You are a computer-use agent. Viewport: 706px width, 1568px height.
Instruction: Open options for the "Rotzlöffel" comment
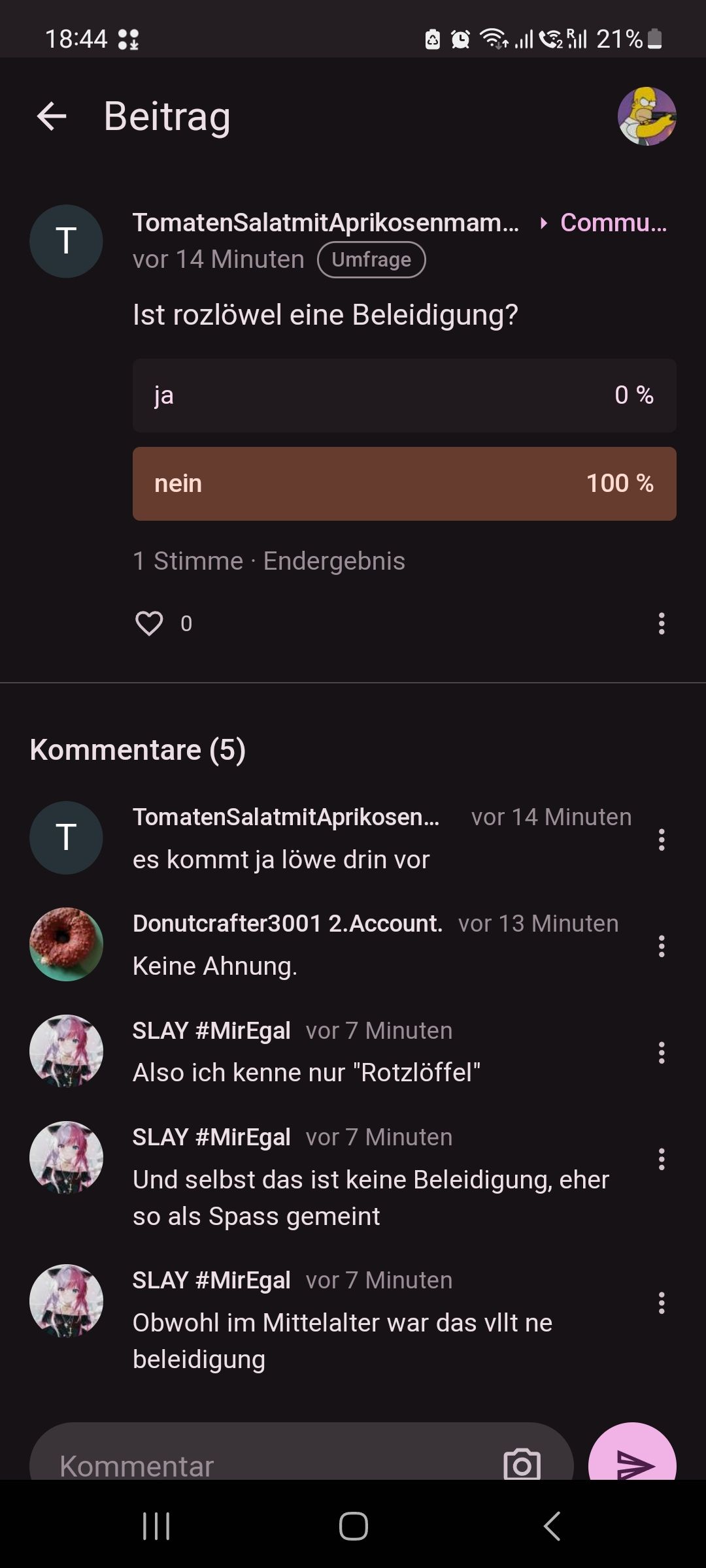[x=662, y=1053]
